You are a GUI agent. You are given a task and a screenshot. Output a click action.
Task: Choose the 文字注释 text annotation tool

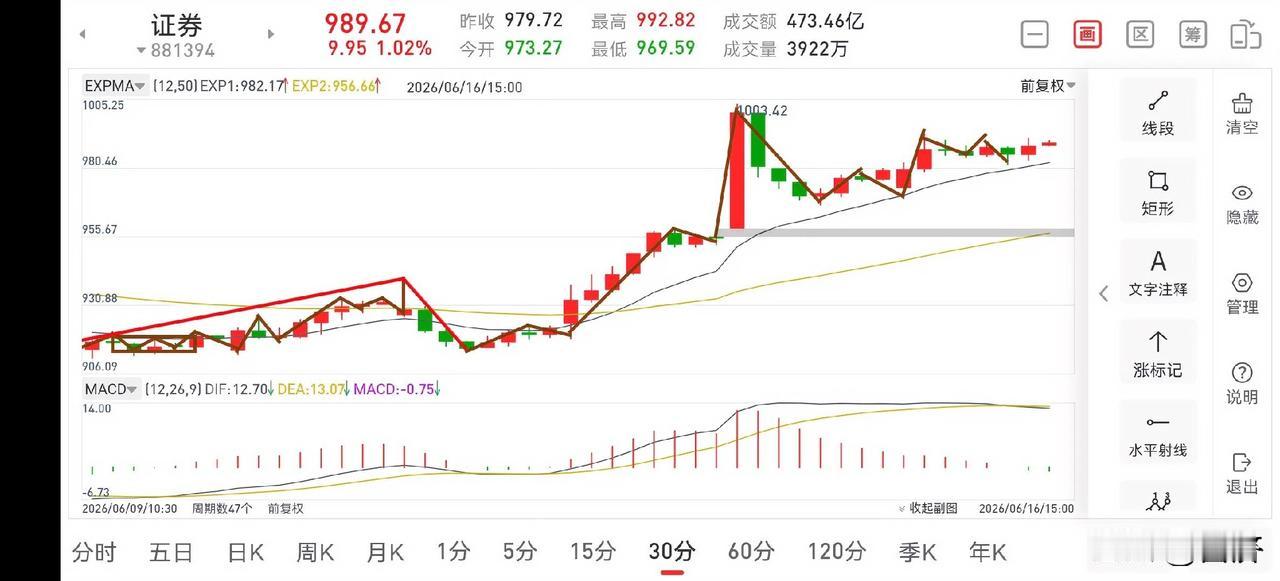1158,273
